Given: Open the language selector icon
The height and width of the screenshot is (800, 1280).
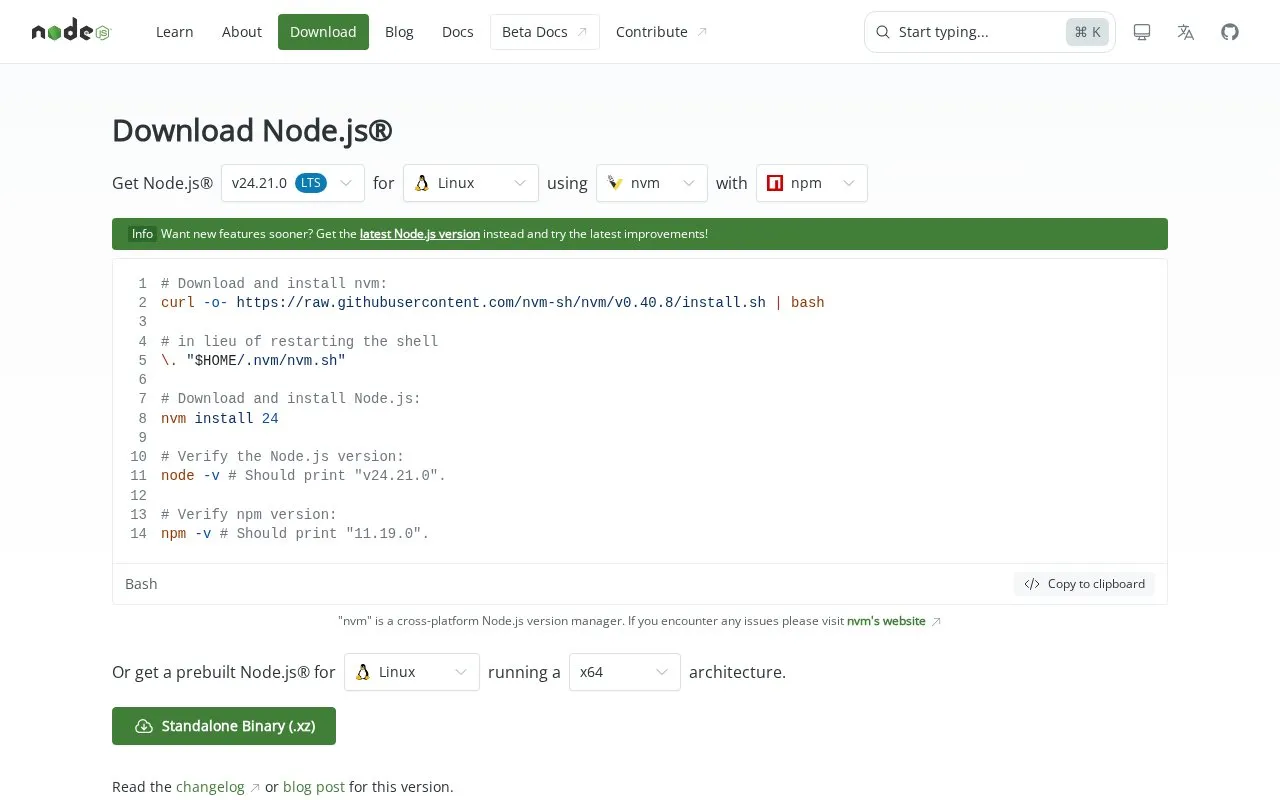Looking at the screenshot, I should [x=1186, y=32].
